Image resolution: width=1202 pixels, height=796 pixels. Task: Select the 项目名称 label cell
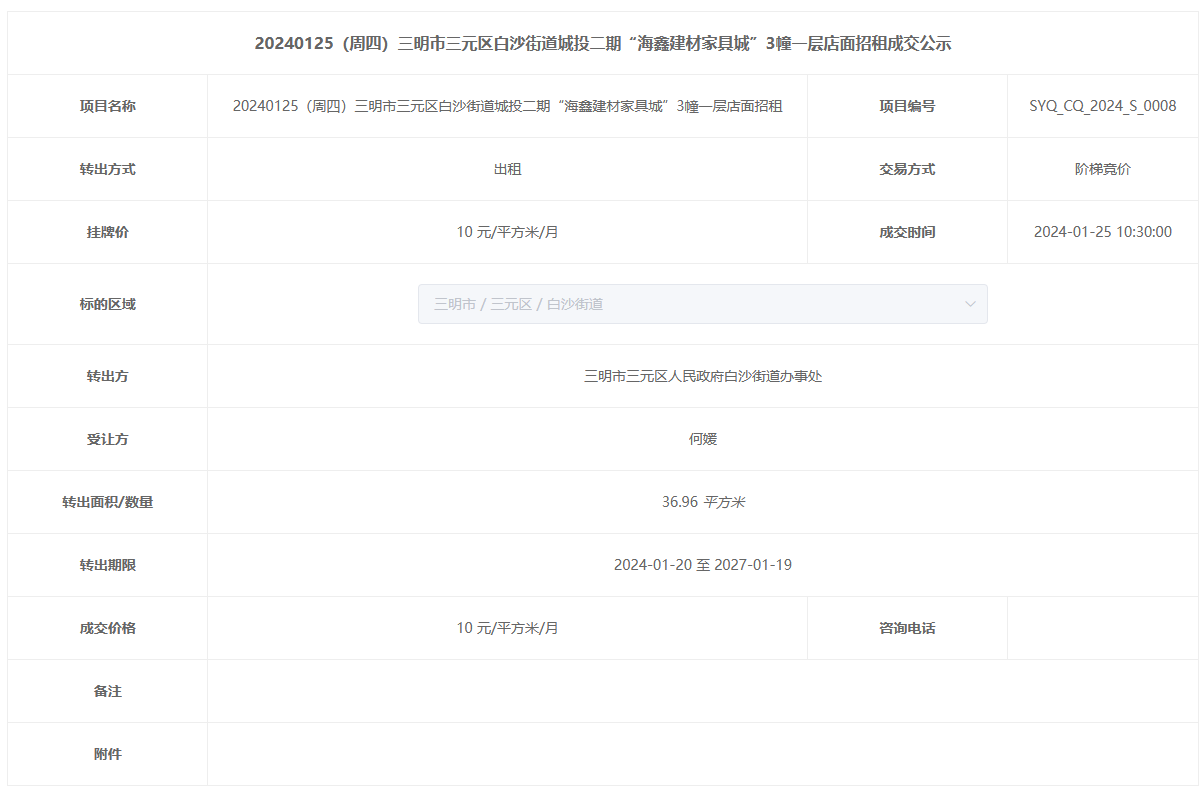[x=107, y=106]
